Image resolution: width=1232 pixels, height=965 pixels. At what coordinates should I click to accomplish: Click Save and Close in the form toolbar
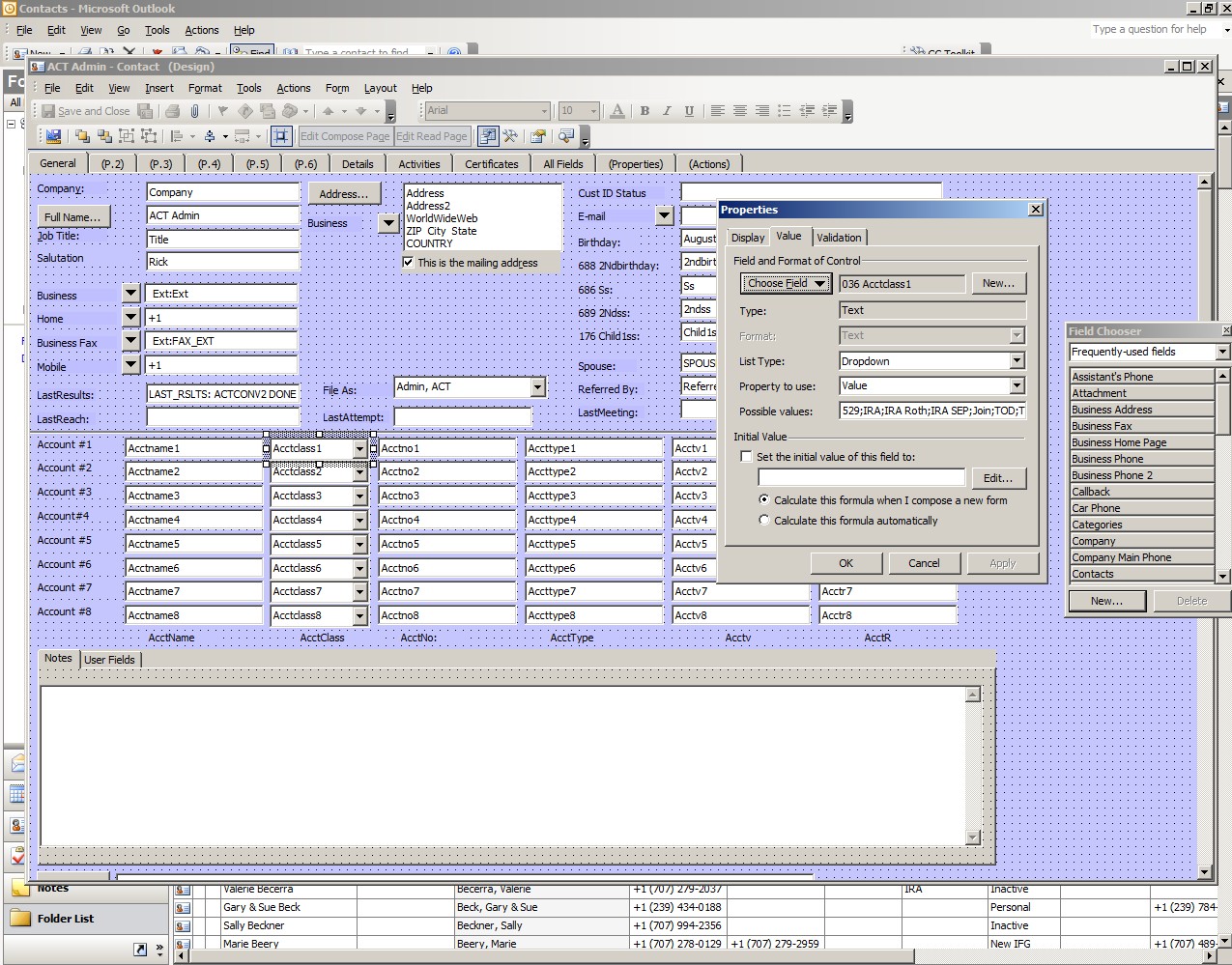pos(85,111)
